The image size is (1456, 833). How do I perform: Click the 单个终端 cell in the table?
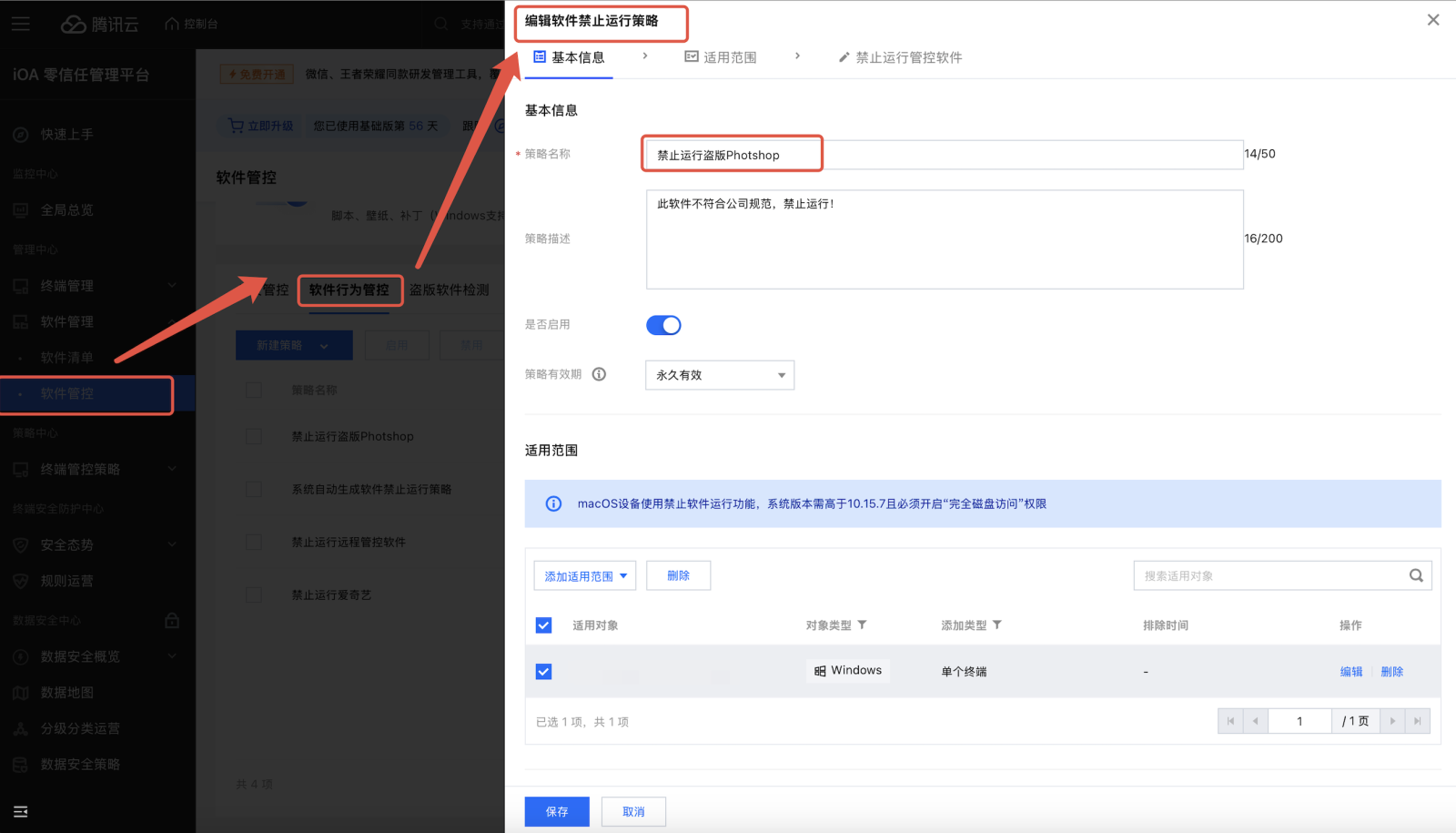(x=964, y=672)
